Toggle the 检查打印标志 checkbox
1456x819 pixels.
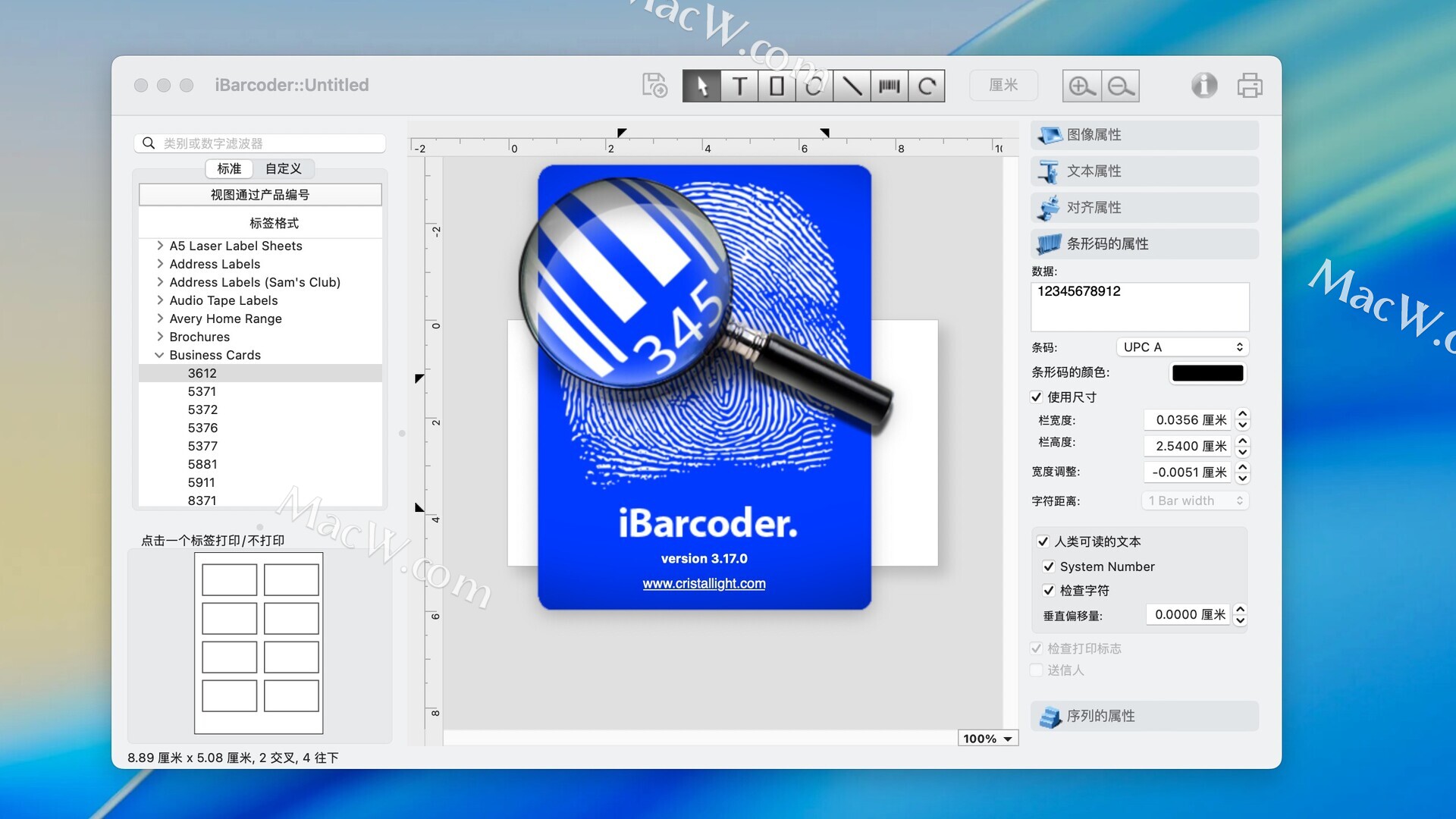(1037, 648)
